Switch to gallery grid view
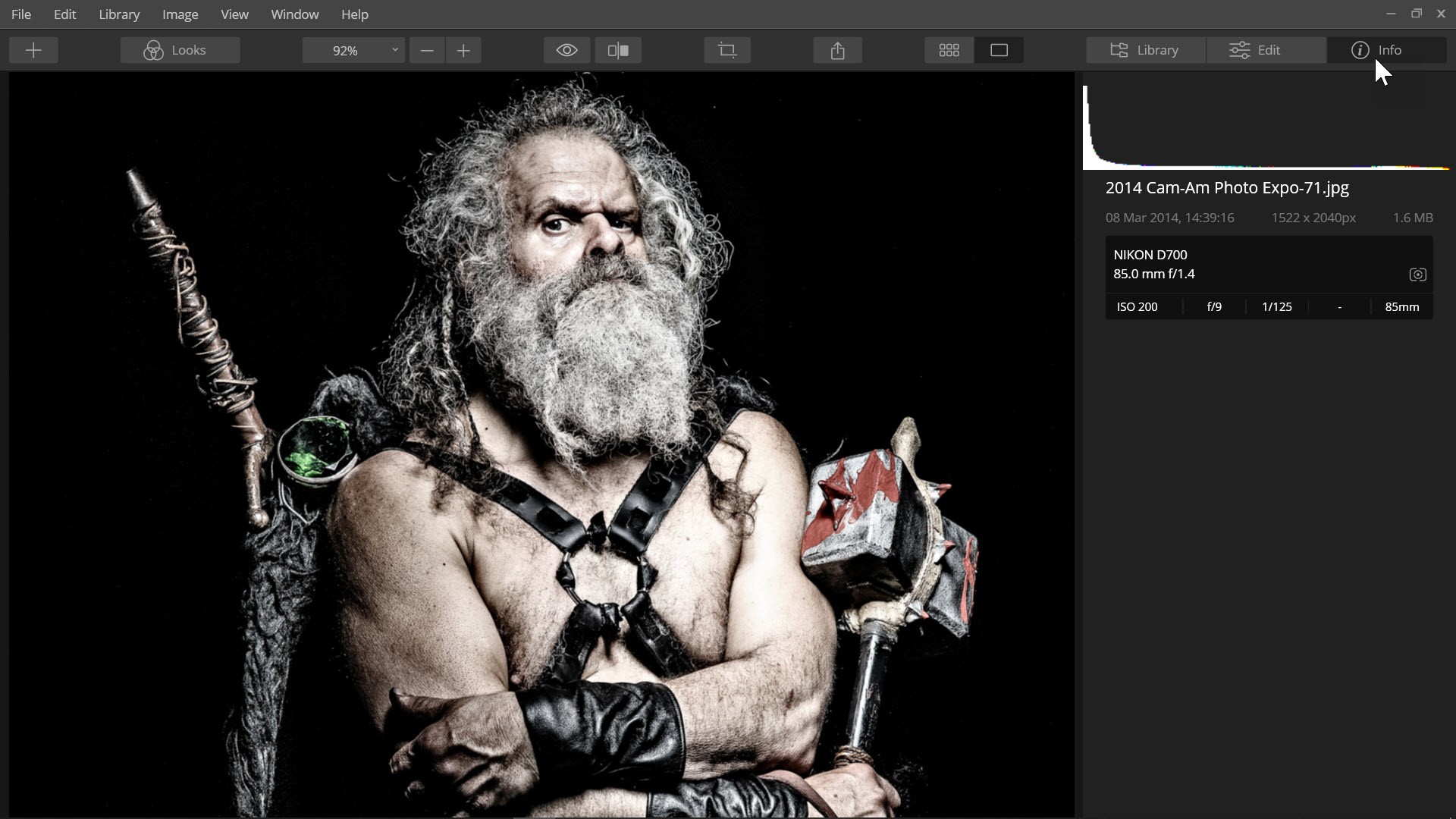 tap(949, 50)
